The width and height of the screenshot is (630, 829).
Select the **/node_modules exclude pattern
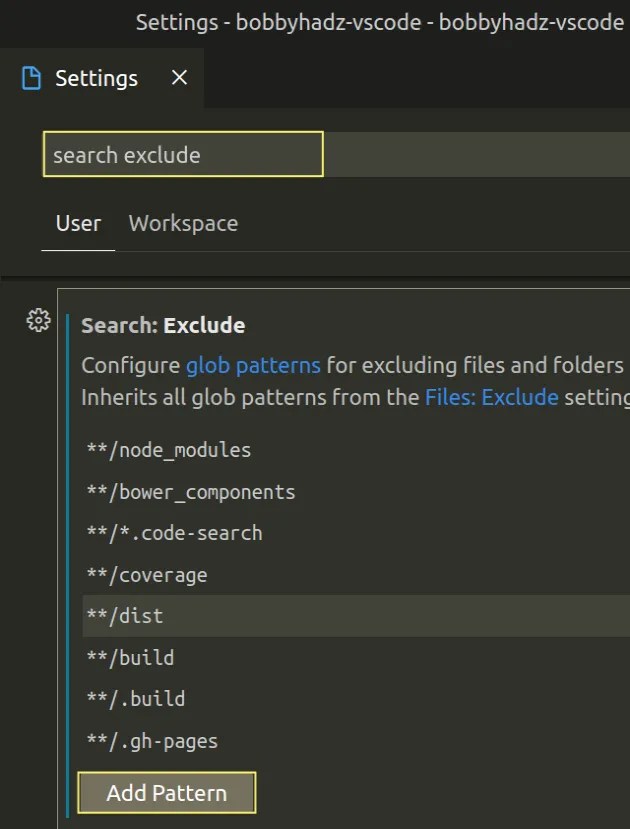point(166,450)
